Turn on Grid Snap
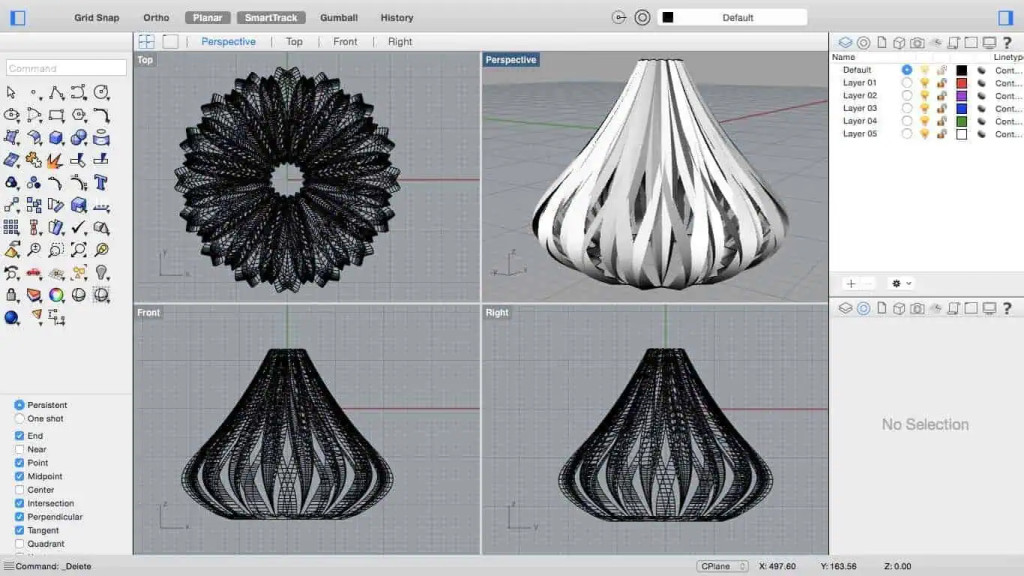The image size is (1024, 576). (97, 18)
